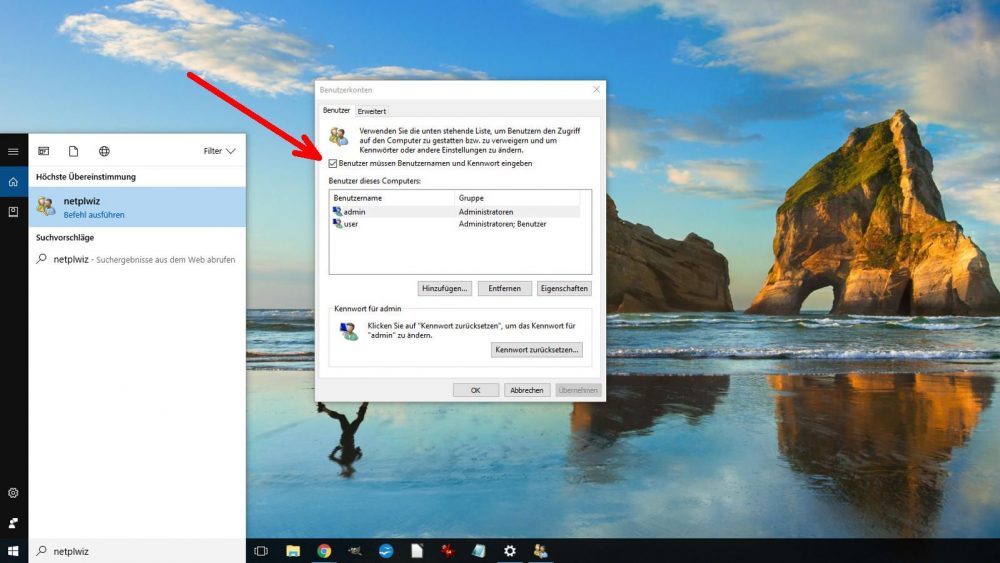Click the Hinzufügen... button
1000x563 pixels.
445,288
